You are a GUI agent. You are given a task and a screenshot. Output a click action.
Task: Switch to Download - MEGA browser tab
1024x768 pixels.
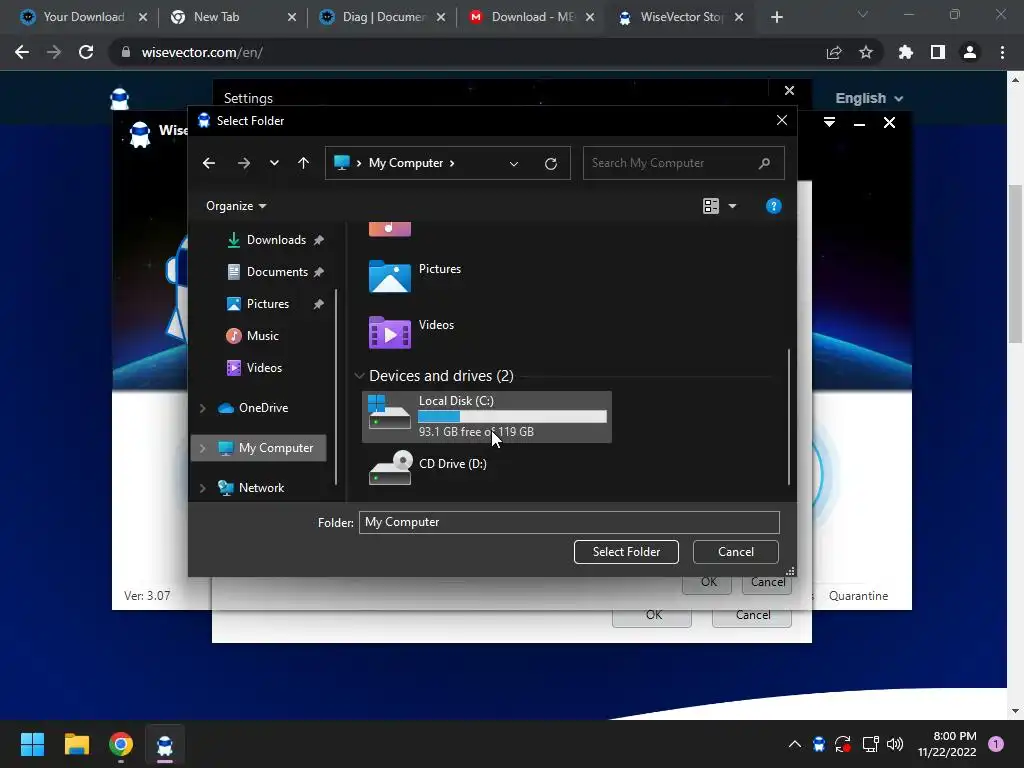pos(531,17)
